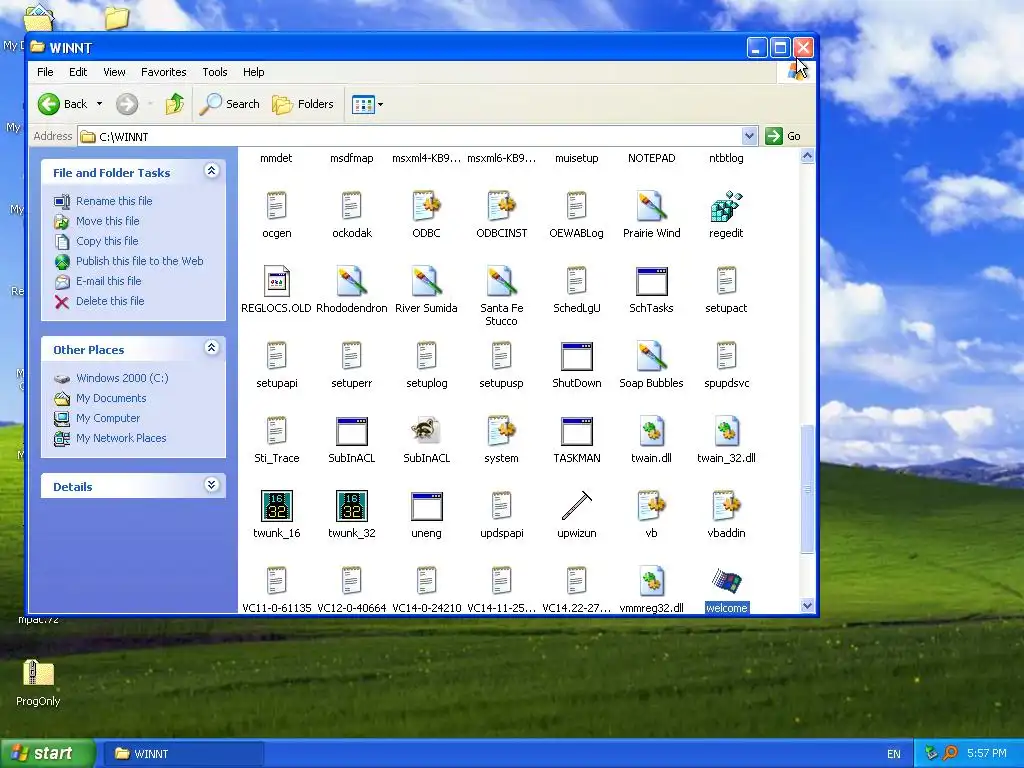Select the TASKMAN program icon
1024x768 pixels.
click(x=577, y=432)
